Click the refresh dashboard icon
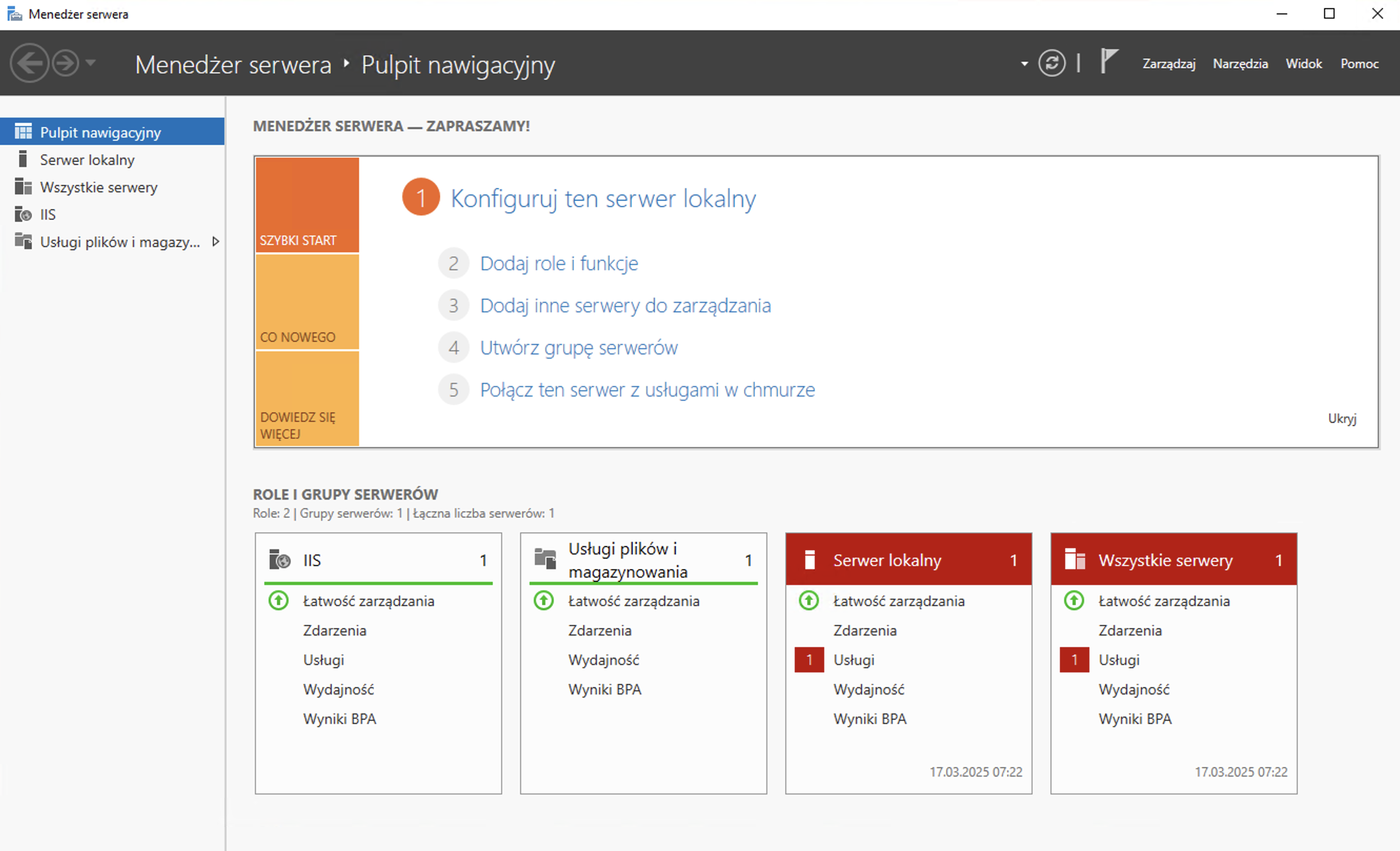This screenshot has height=851, width=1400. coord(1052,63)
